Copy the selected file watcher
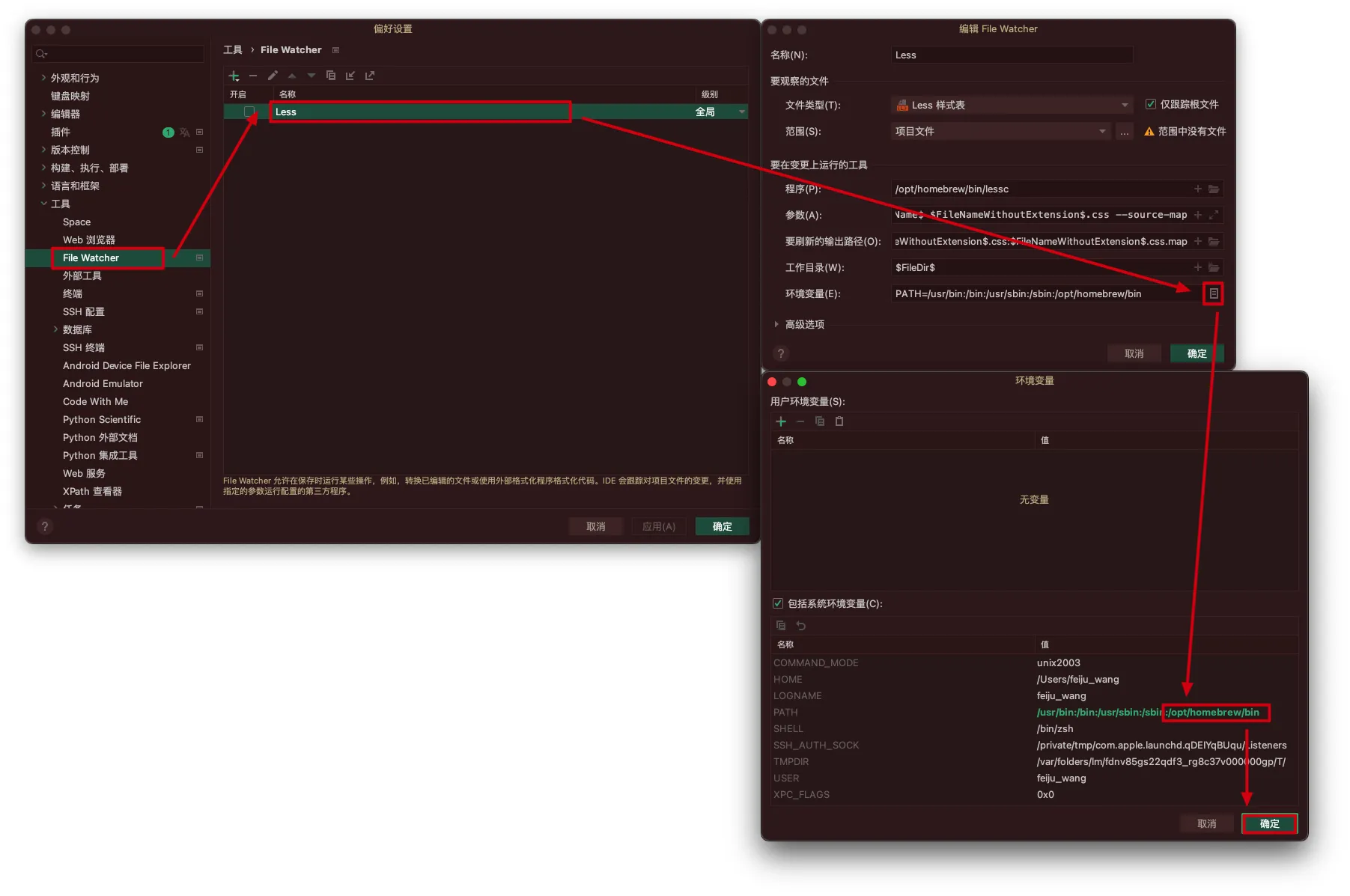This screenshot has height=896, width=1350. pos(331,76)
